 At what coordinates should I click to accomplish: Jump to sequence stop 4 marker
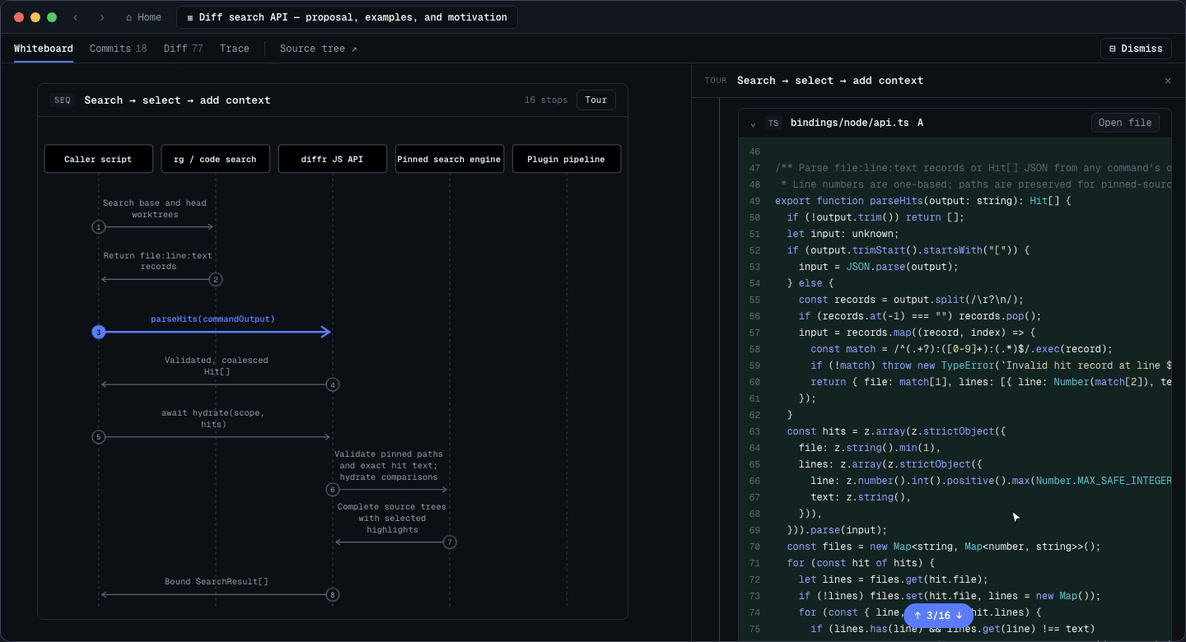click(x=332, y=385)
